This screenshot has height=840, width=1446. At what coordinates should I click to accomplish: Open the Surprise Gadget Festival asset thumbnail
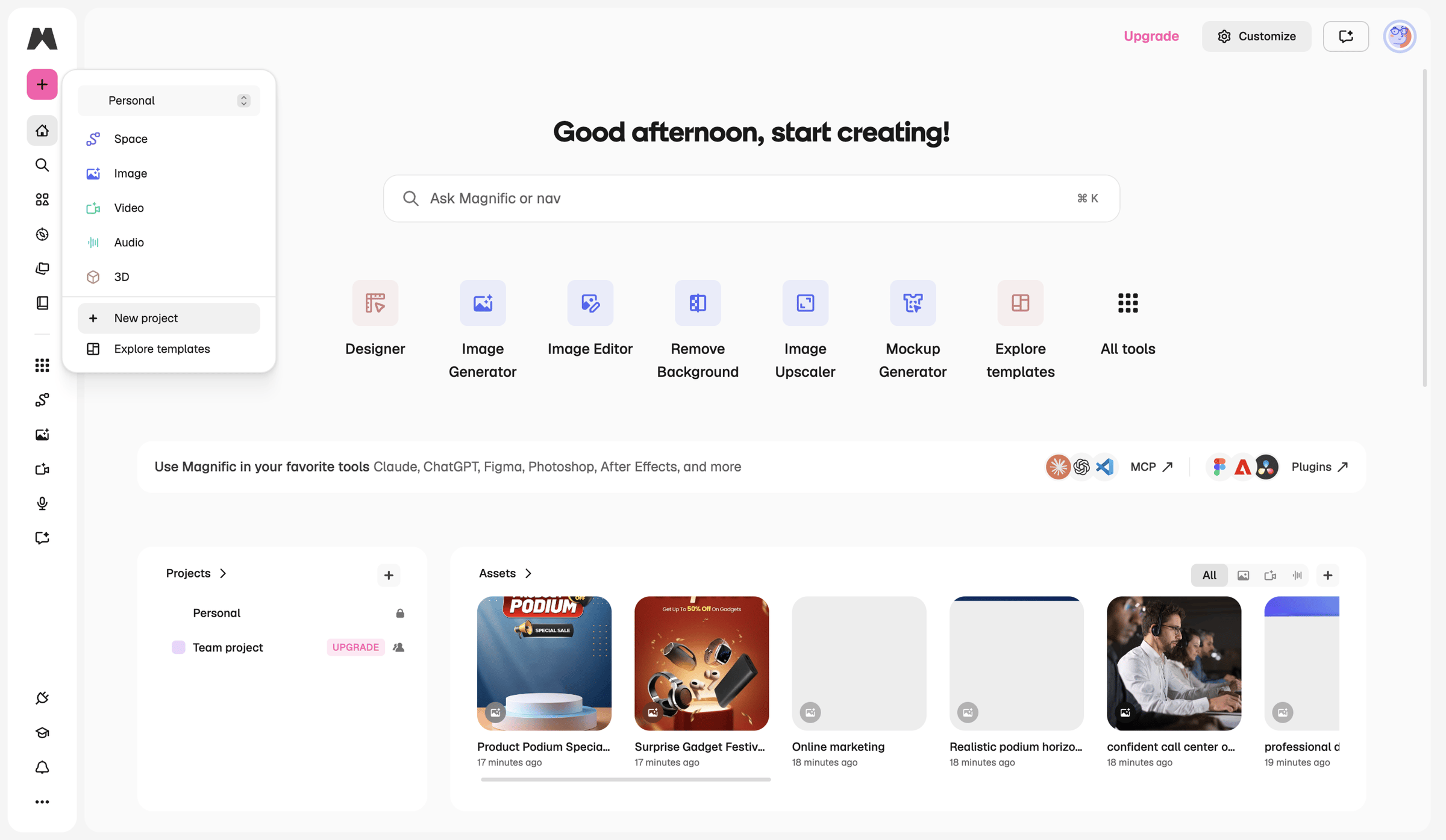tap(701, 663)
